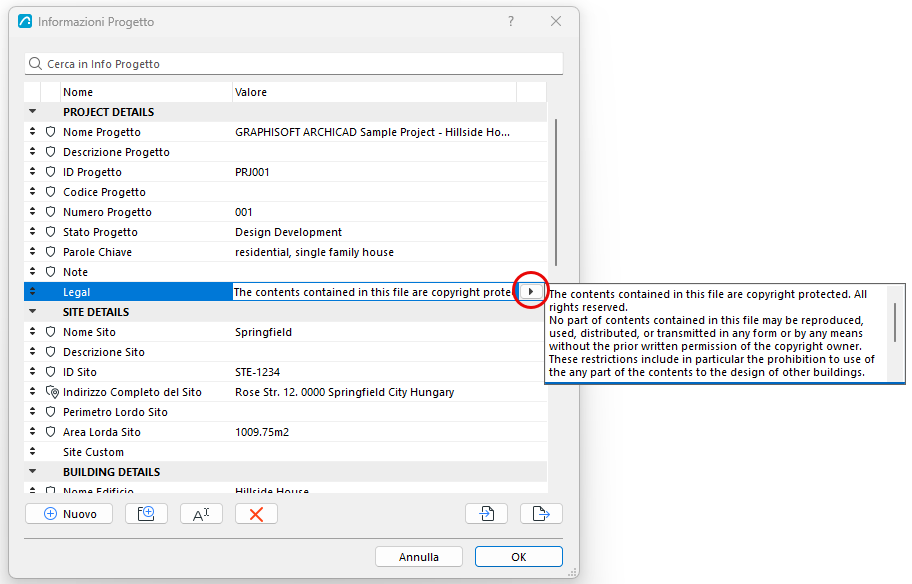Viewport: 912px width, 584px height.
Task: Click the arrow button on Legal row
Action: point(531,291)
